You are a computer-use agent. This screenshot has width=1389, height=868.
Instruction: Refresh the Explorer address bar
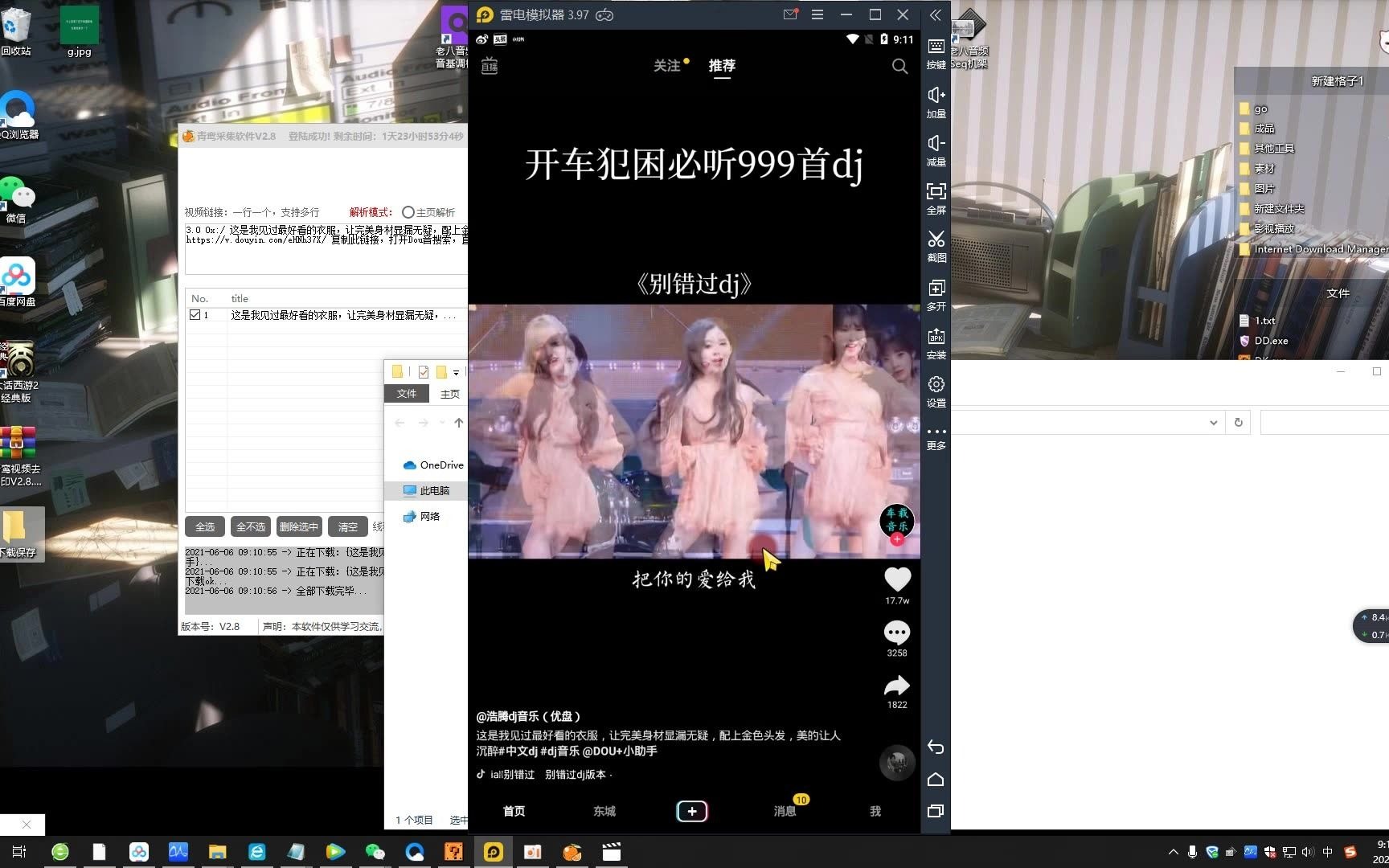point(1239,423)
